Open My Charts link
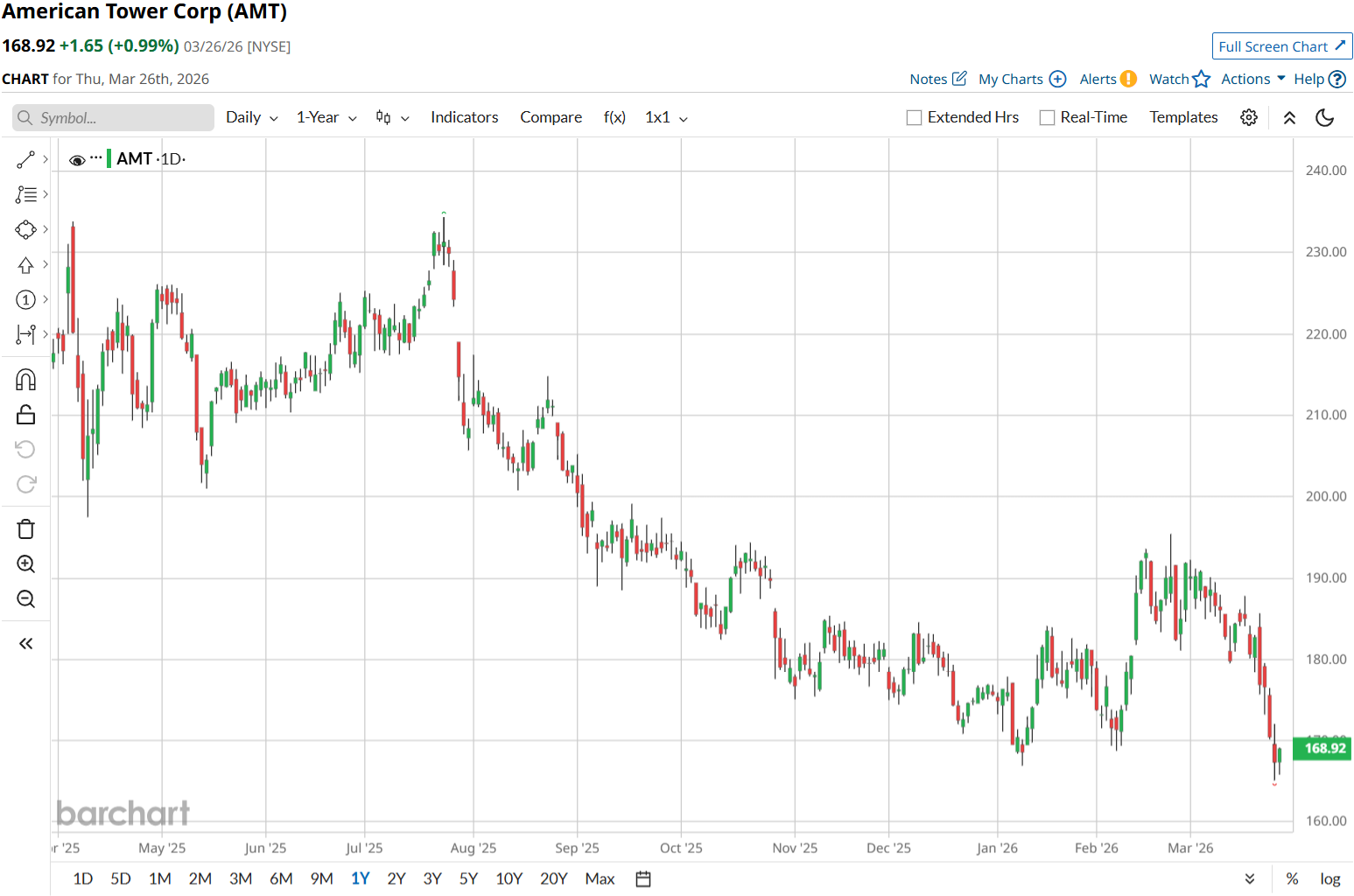The width and height of the screenshot is (1354, 896). 1022,79
